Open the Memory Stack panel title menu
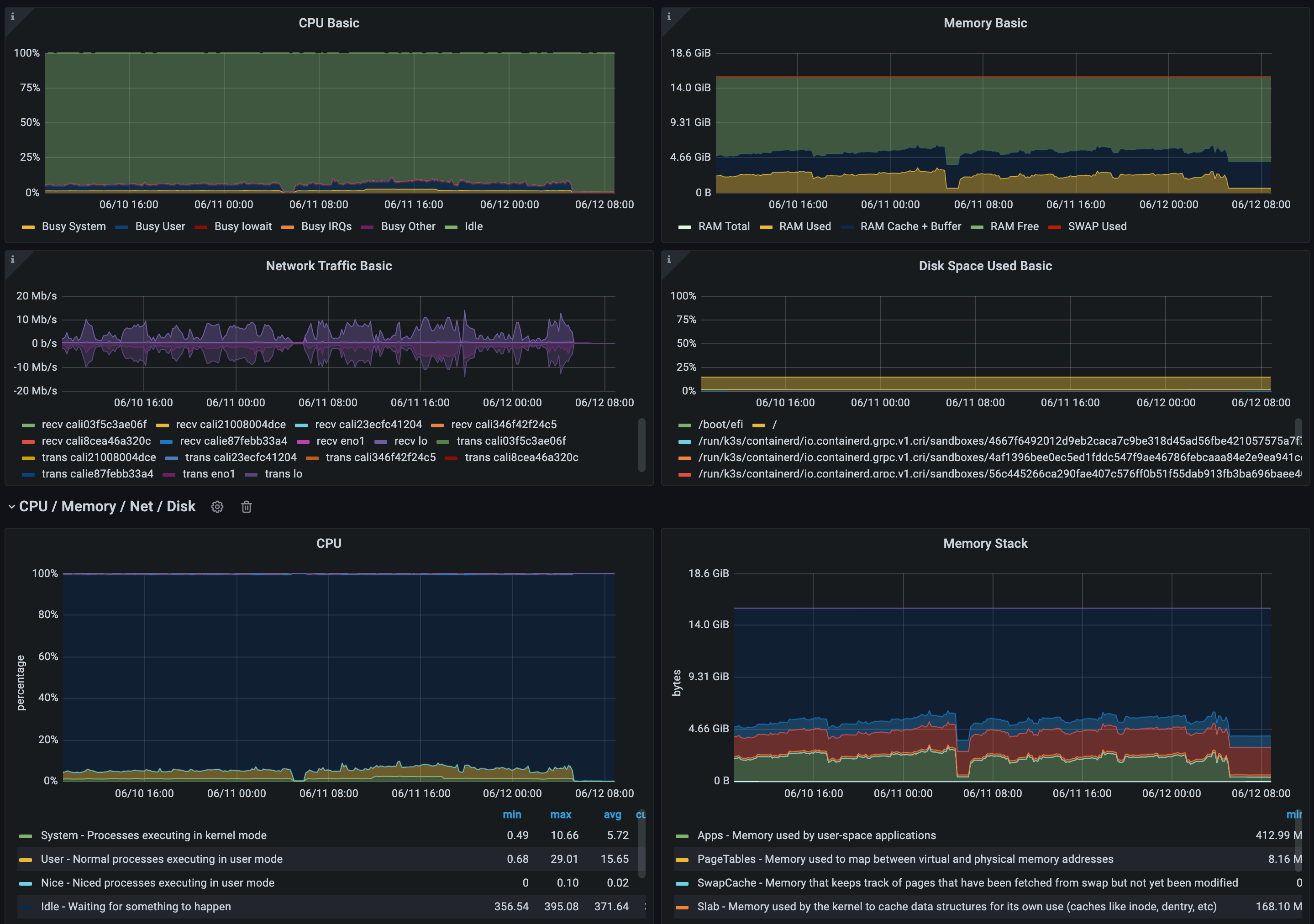Image resolution: width=1314 pixels, height=924 pixels. coord(985,543)
